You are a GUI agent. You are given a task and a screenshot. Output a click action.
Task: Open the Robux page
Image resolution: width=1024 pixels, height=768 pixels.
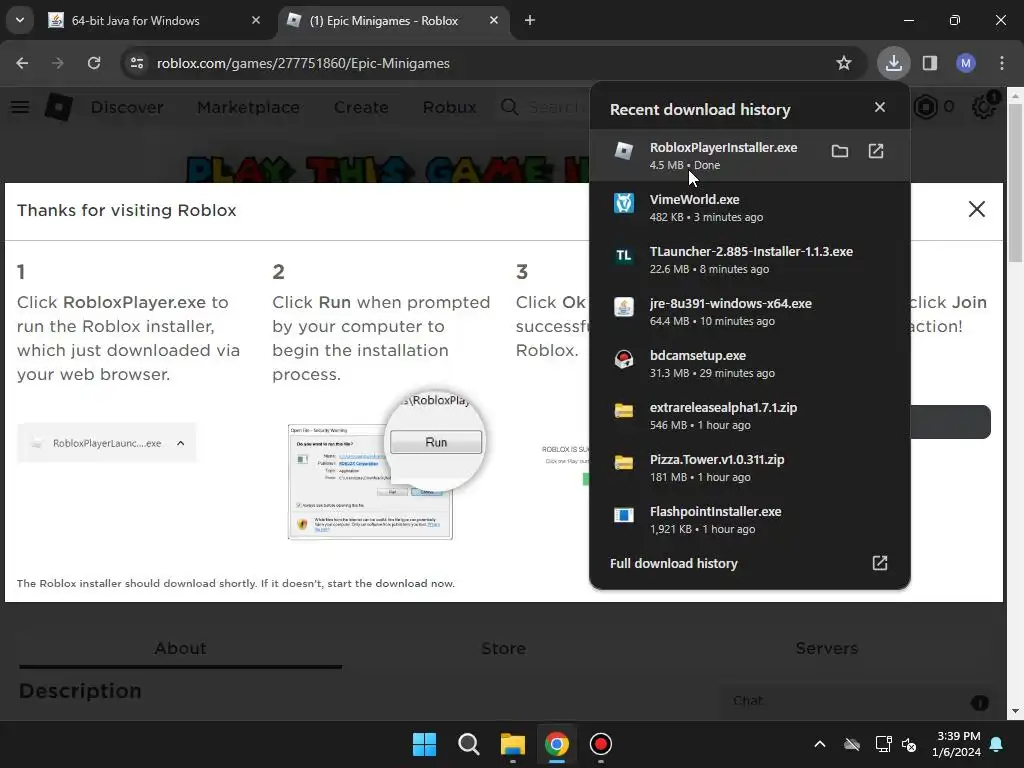pos(449,107)
